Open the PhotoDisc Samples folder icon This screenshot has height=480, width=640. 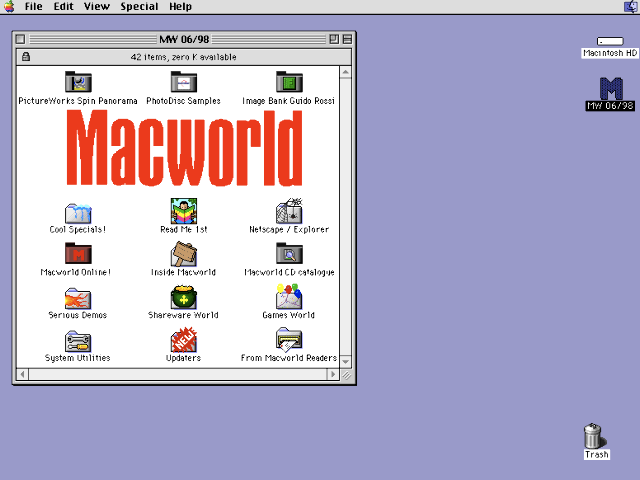[184, 82]
